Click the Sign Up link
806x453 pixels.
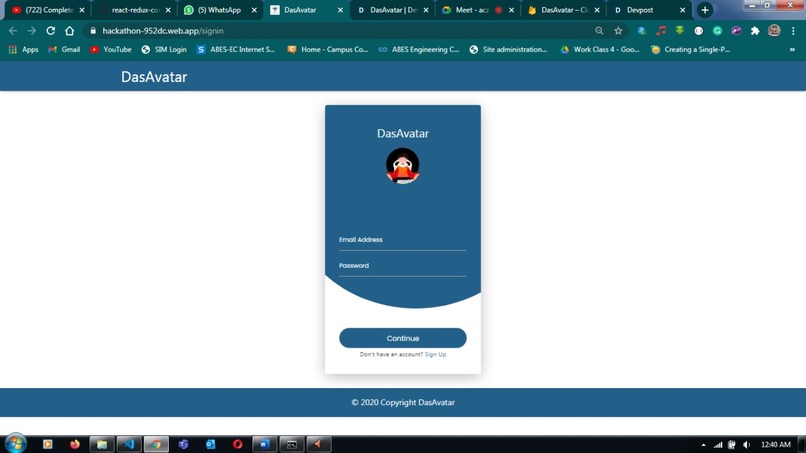(x=435, y=354)
